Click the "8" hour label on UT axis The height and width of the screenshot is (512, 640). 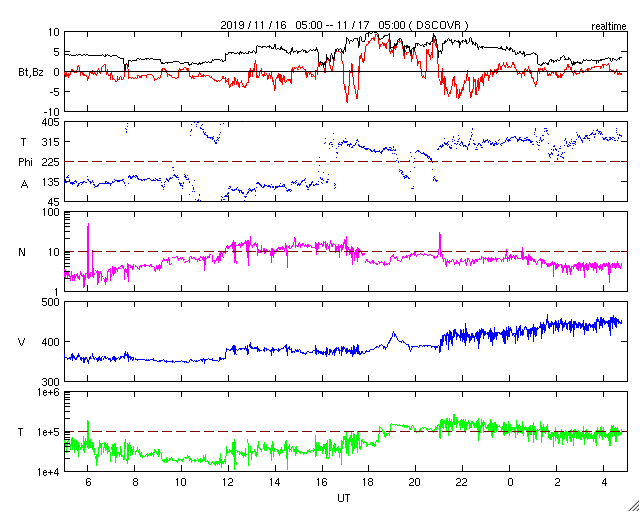(135, 482)
